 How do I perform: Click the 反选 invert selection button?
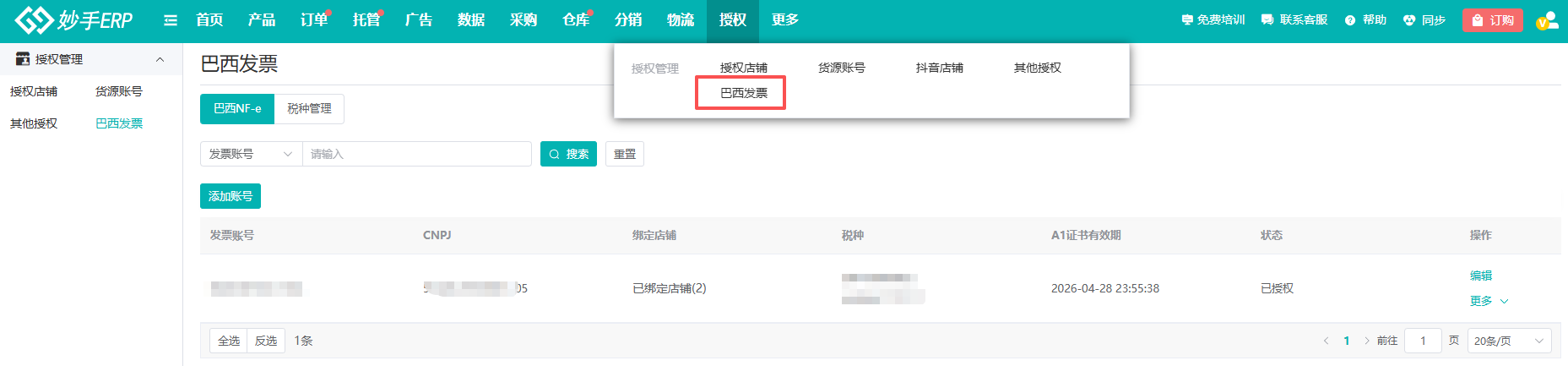point(266,341)
